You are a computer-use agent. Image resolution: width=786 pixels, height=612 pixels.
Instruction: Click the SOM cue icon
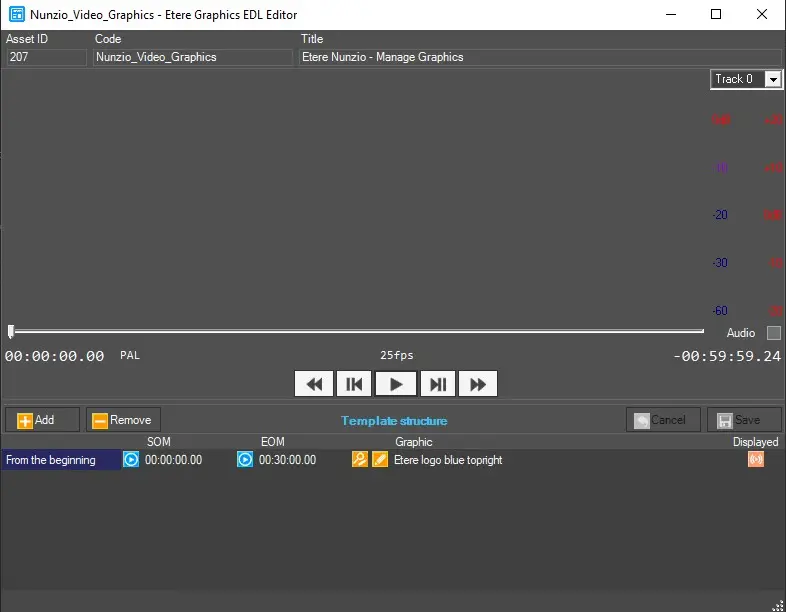pos(131,460)
